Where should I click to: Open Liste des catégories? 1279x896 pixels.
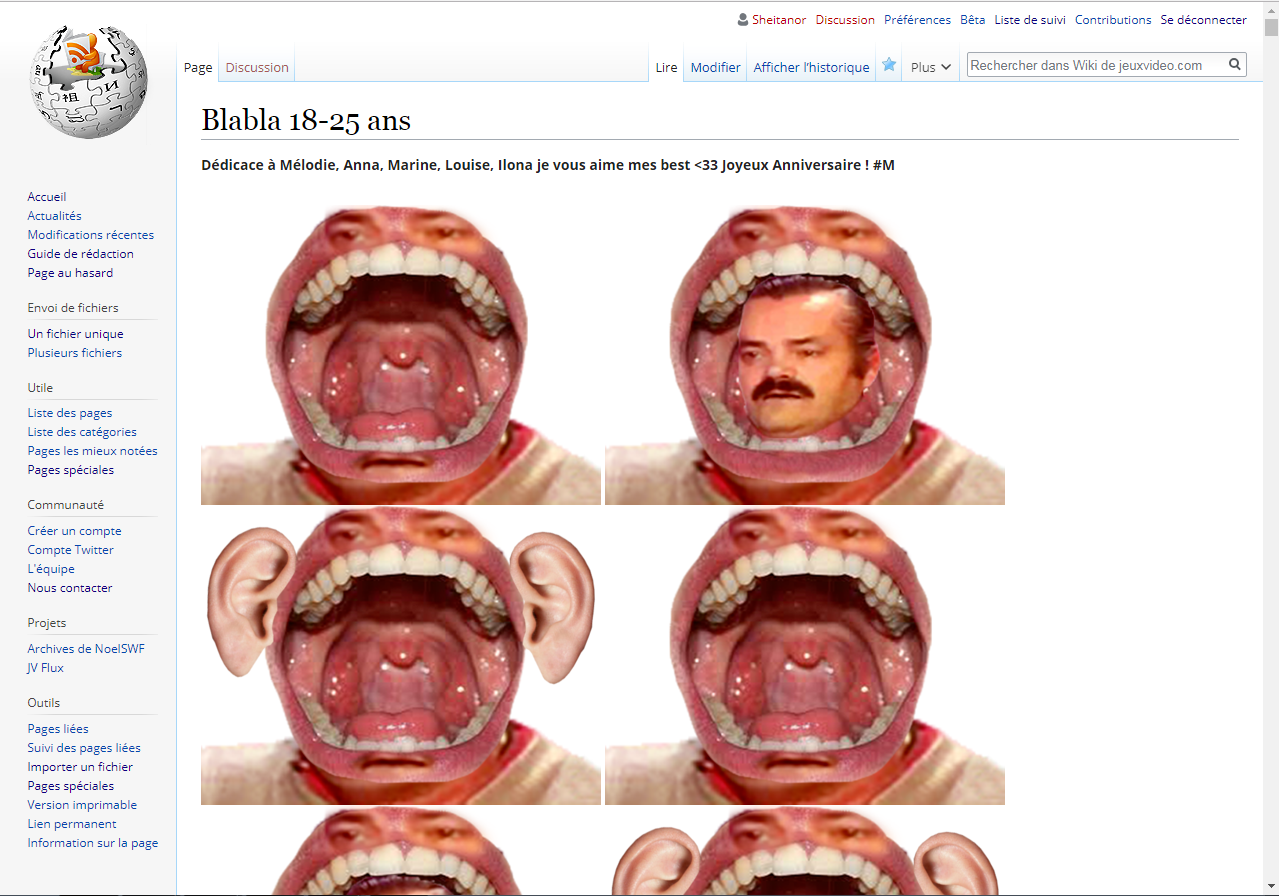pyautogui.click(x=82, y=432)
